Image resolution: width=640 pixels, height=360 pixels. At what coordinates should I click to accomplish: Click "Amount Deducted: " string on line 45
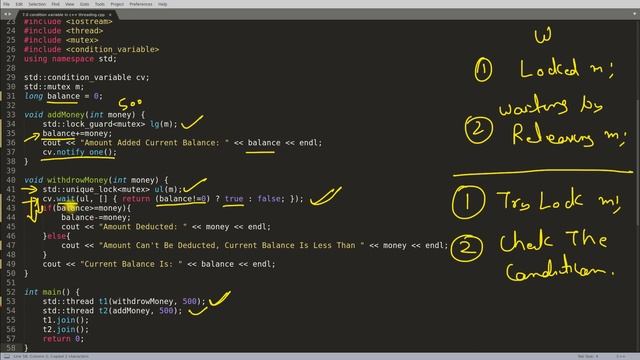pyautogui.click(x=143, y=227)
